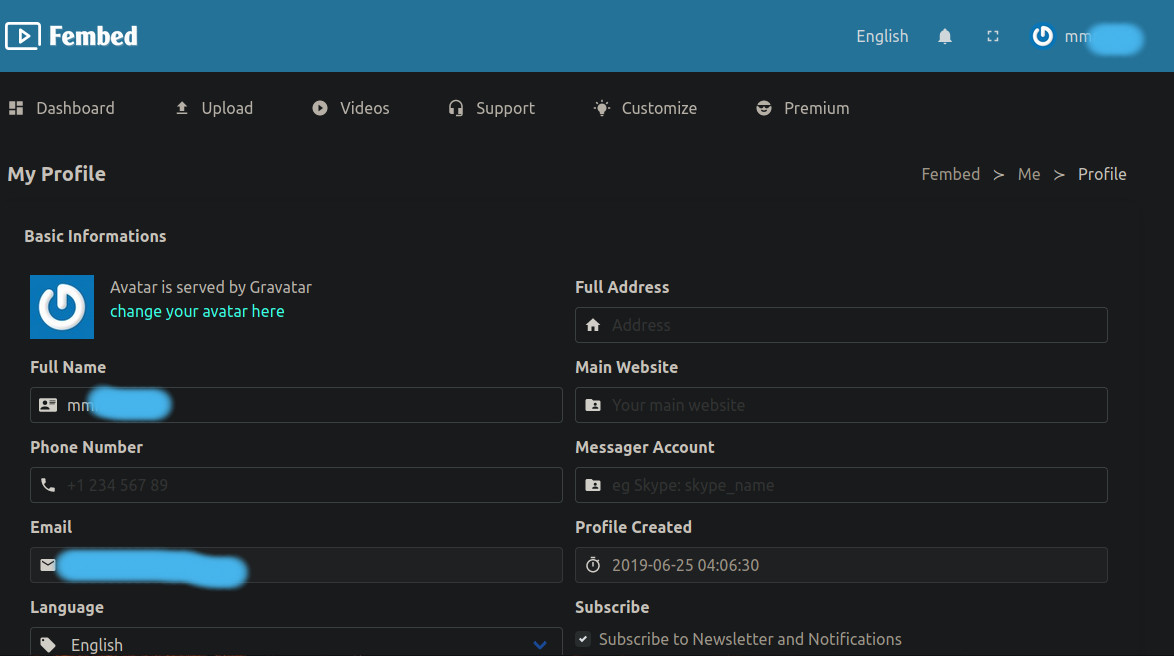This screenshot has width=1174, height=656.
Task: Click 'Avatar is served by Gravatar' text
Action: click(x=210, y=288)
